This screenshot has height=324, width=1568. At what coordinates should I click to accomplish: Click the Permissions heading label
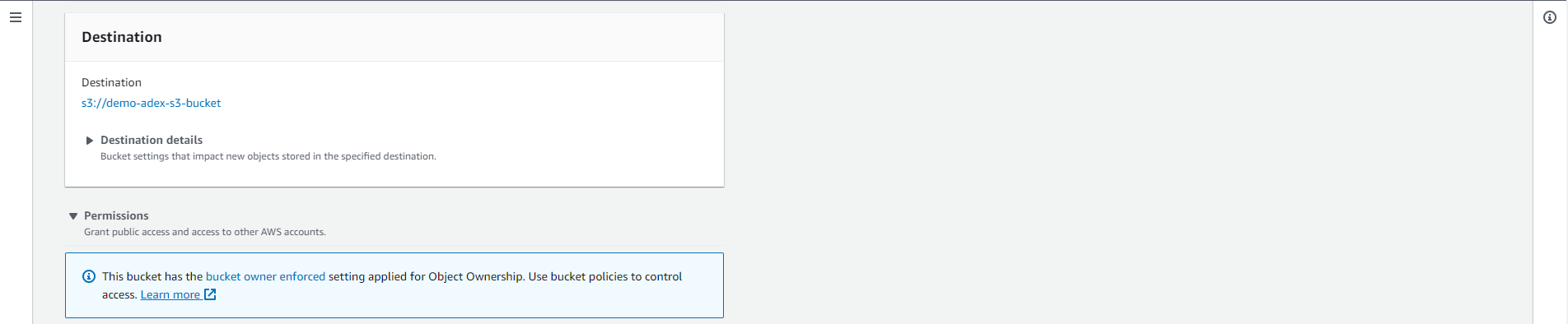[116, 215]
